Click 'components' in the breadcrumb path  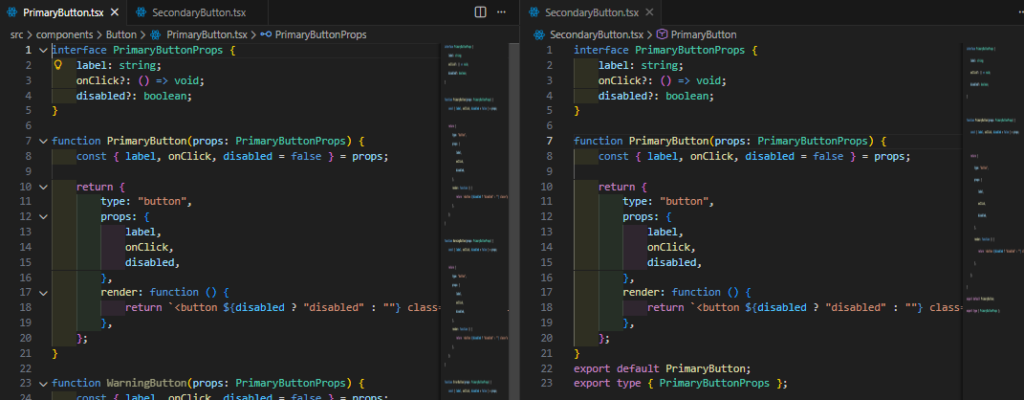pos(64,34)
